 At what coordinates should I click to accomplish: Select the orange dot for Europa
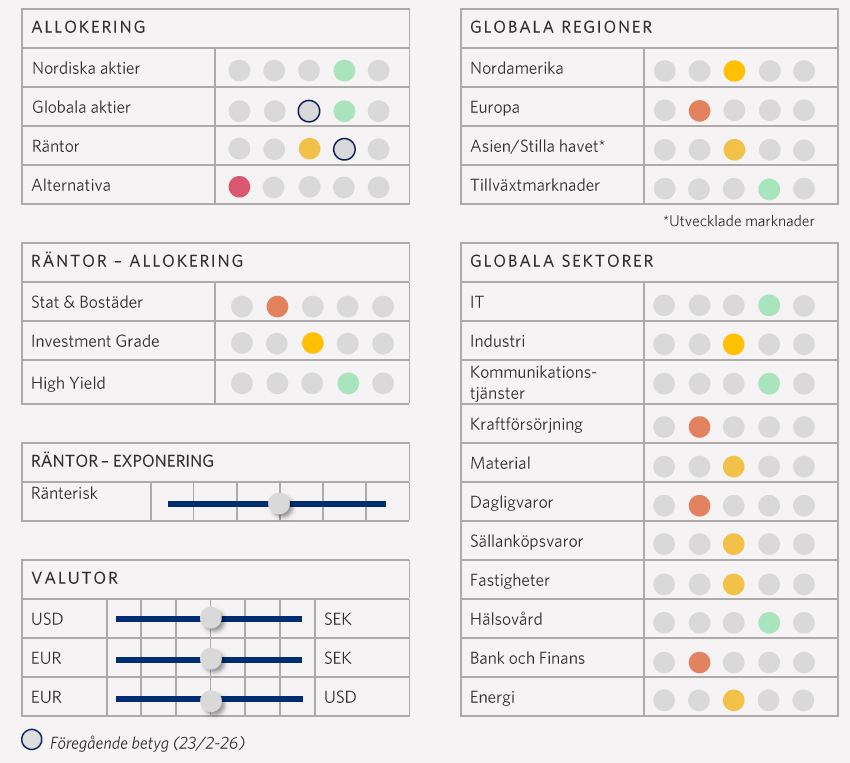click(x=699, y=110)
